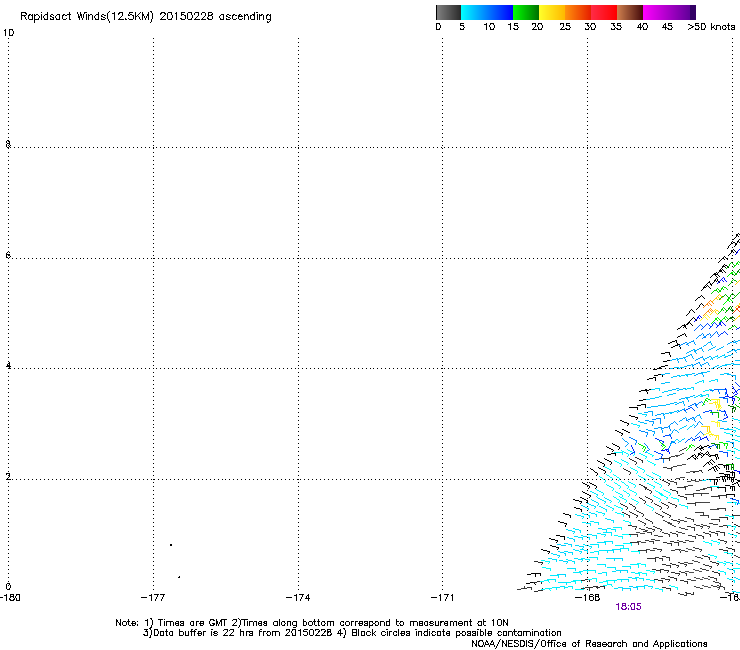Image resolution: width=740 pixels, height=650 pixels.
Task: Click the latitude 10 axis label
Action: coord(8,33)
